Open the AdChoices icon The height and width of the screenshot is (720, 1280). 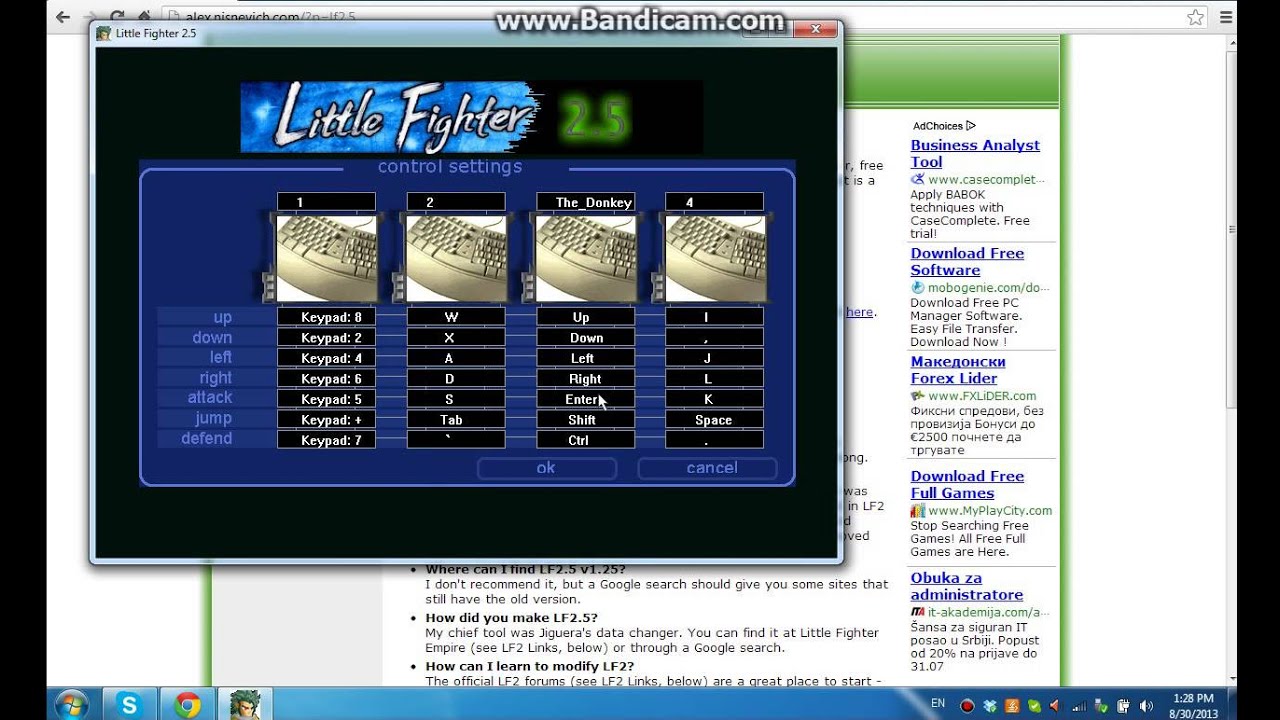(971, 126)
